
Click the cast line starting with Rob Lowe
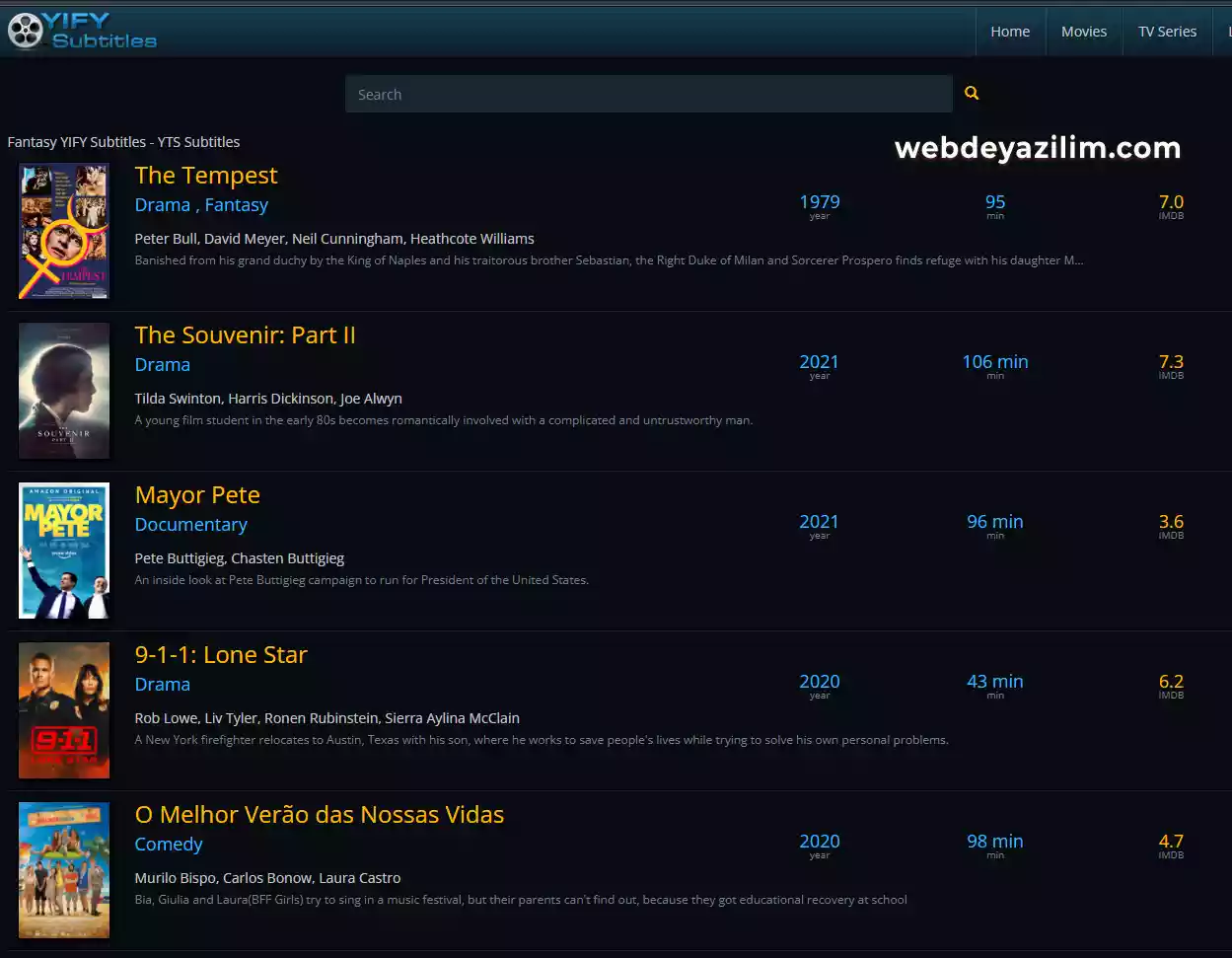[327, 718]
